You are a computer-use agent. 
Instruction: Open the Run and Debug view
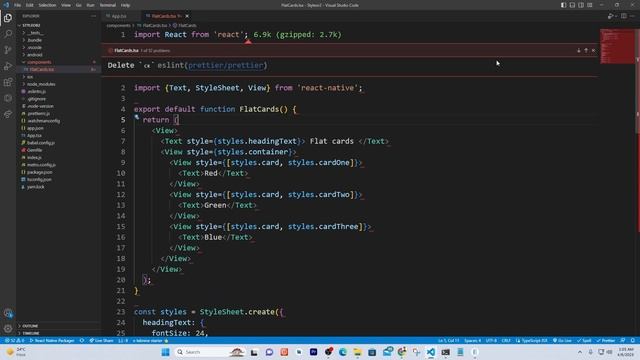[8, 66]
